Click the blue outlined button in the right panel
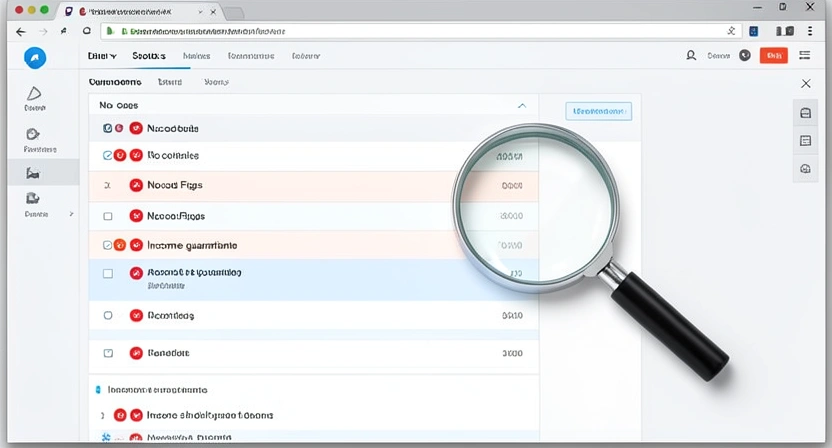Screen dimensions: 832x448 coord(599,111)
